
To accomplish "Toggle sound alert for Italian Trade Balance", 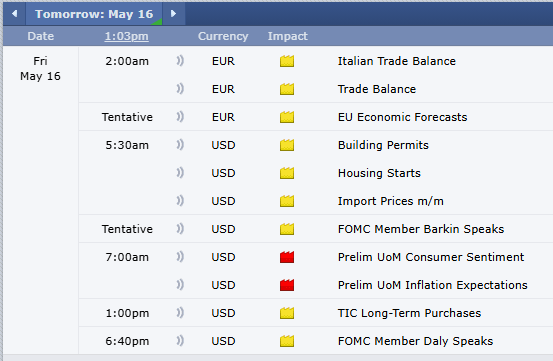I will pos(180,61).
